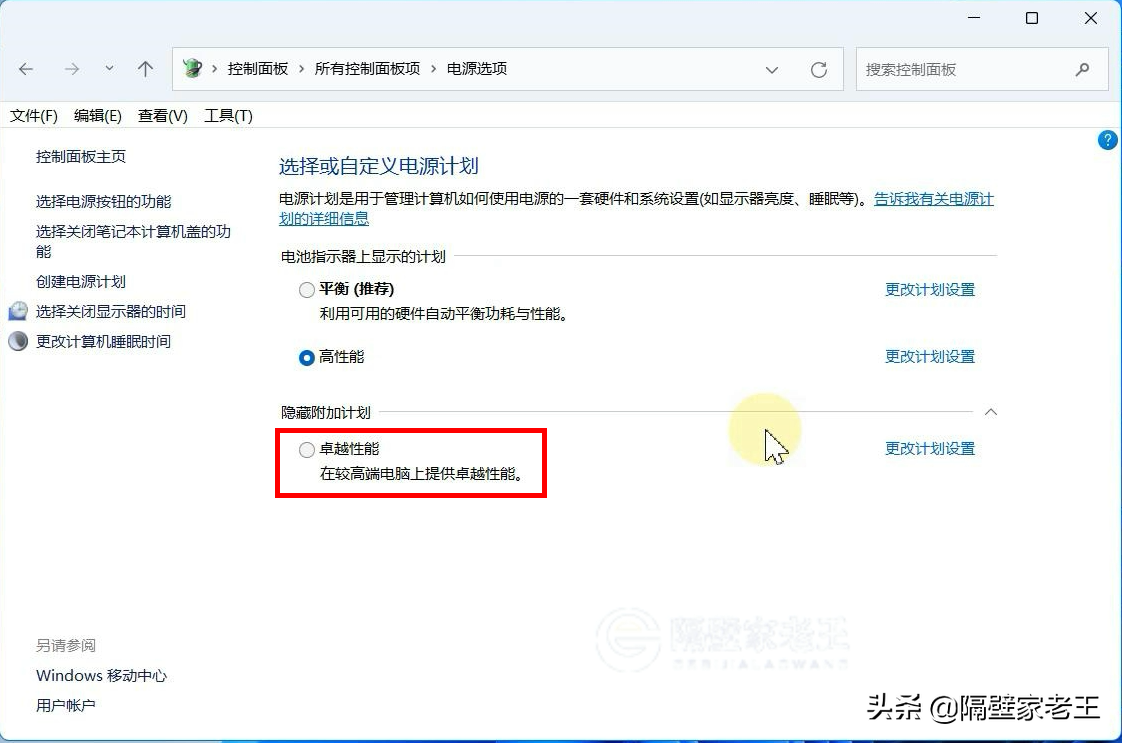Open the navigation history dropdown chevron

[x=108, y=69]
